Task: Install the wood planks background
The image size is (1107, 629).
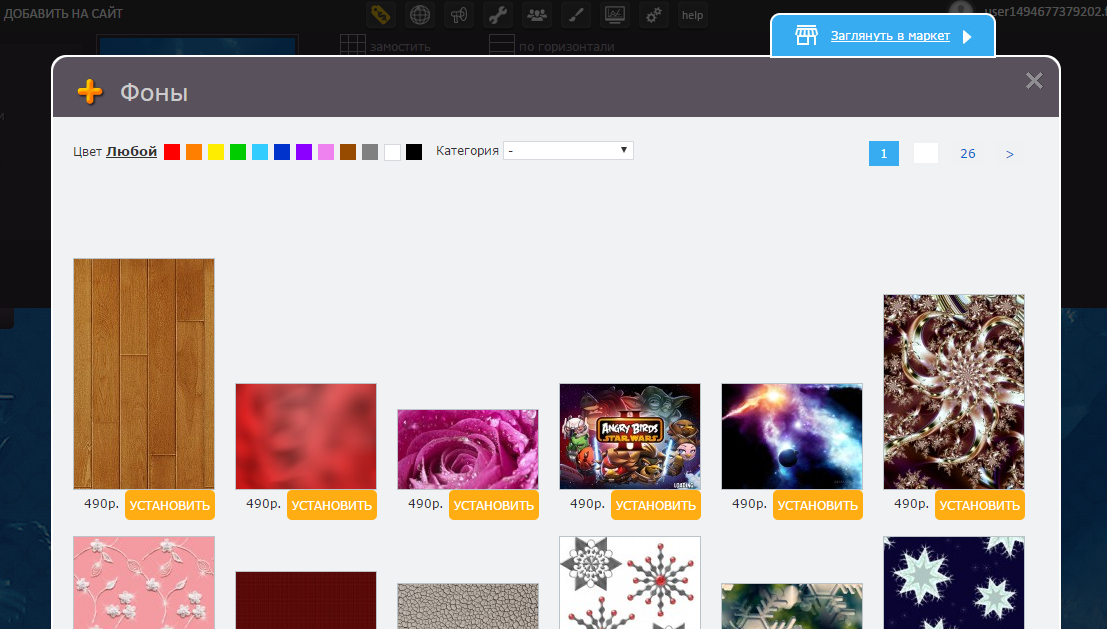Action: pos(170,505)
